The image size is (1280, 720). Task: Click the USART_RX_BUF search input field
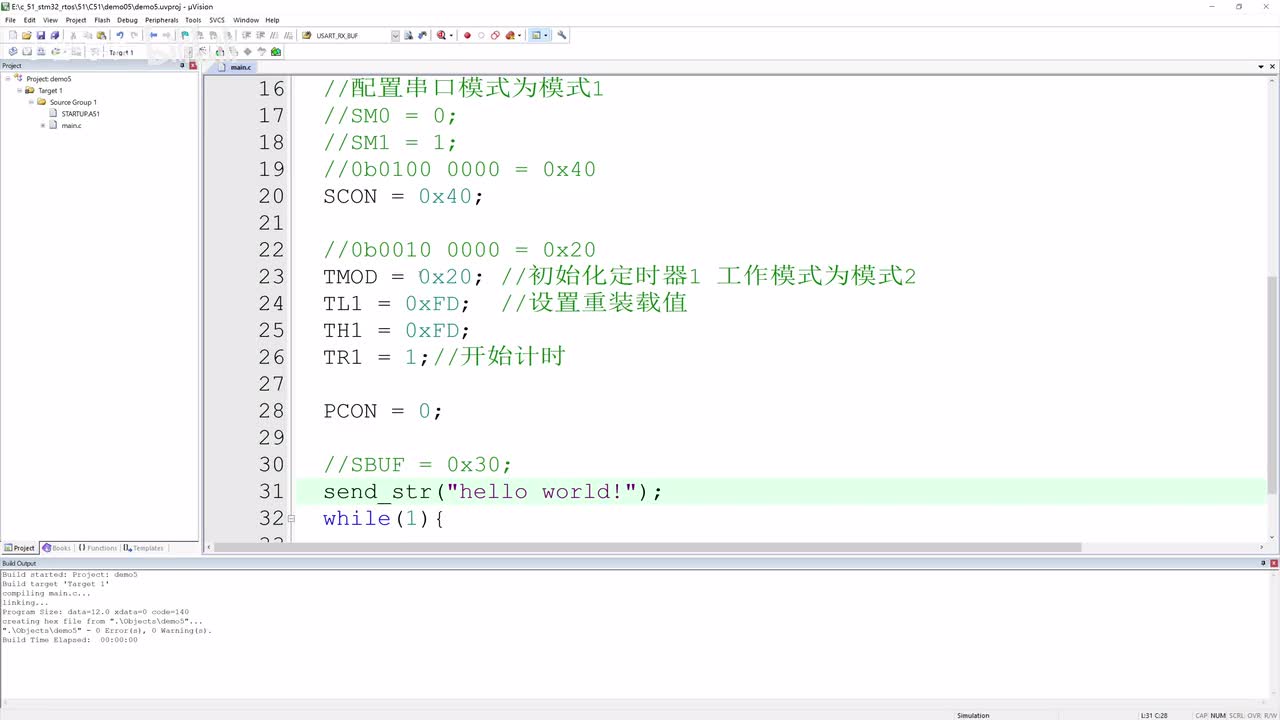(x=351, y=35)
